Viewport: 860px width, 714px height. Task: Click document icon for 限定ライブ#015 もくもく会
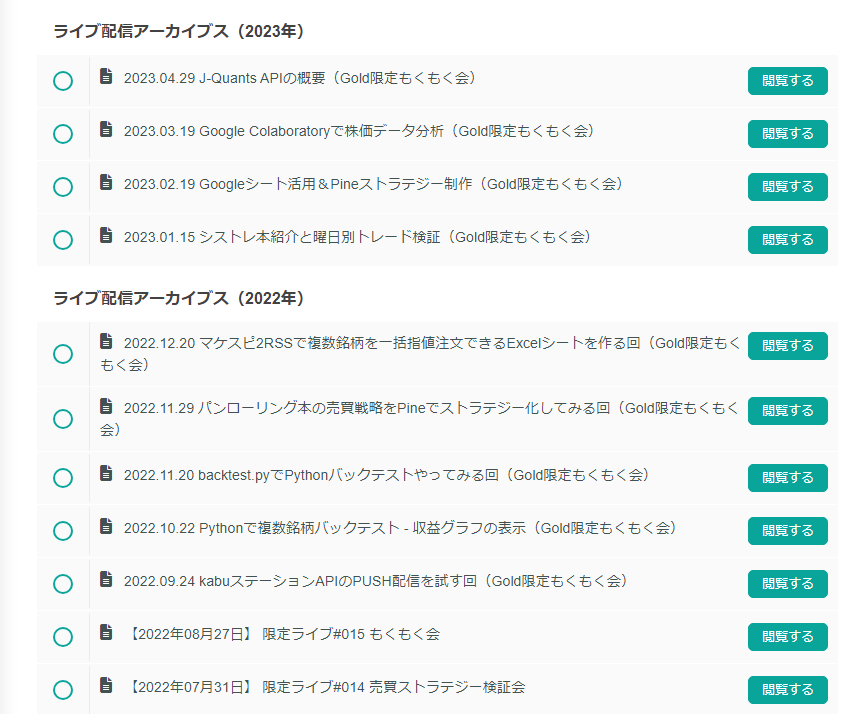[x=106, y=632]
